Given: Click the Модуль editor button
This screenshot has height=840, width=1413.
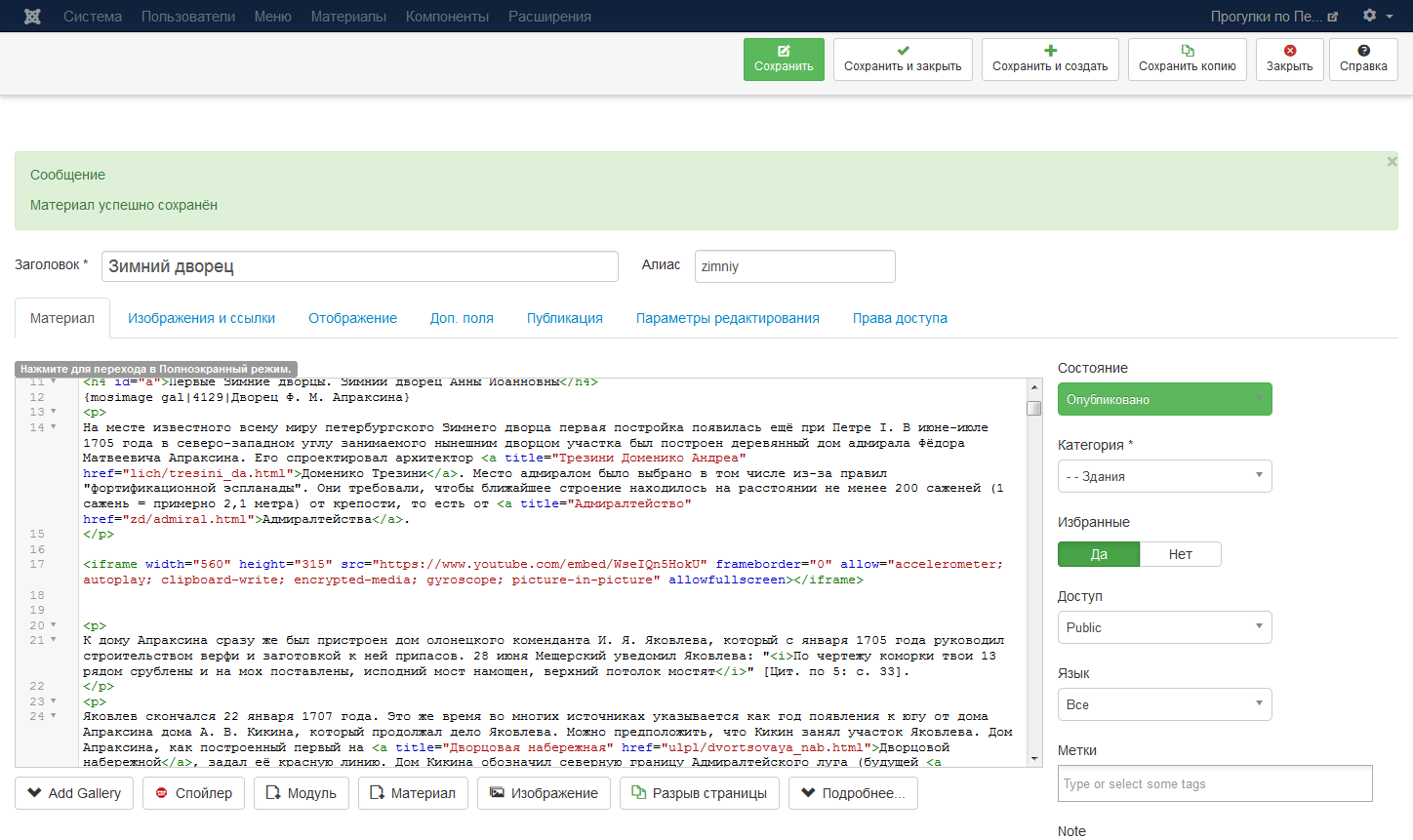Looking at the screenshot, I should click(302, 793).
